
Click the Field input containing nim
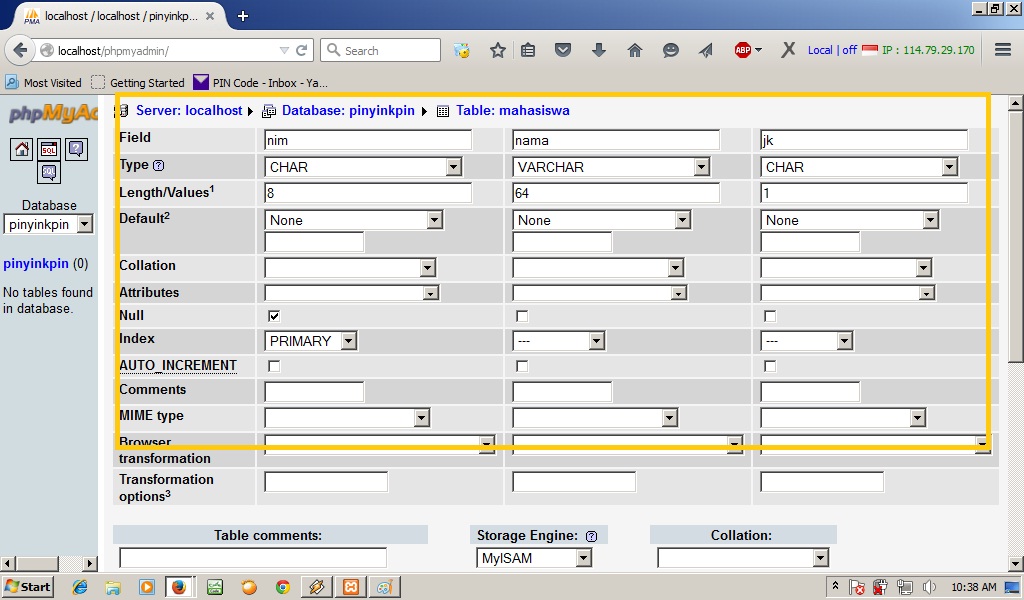click(x=365, y=139)
